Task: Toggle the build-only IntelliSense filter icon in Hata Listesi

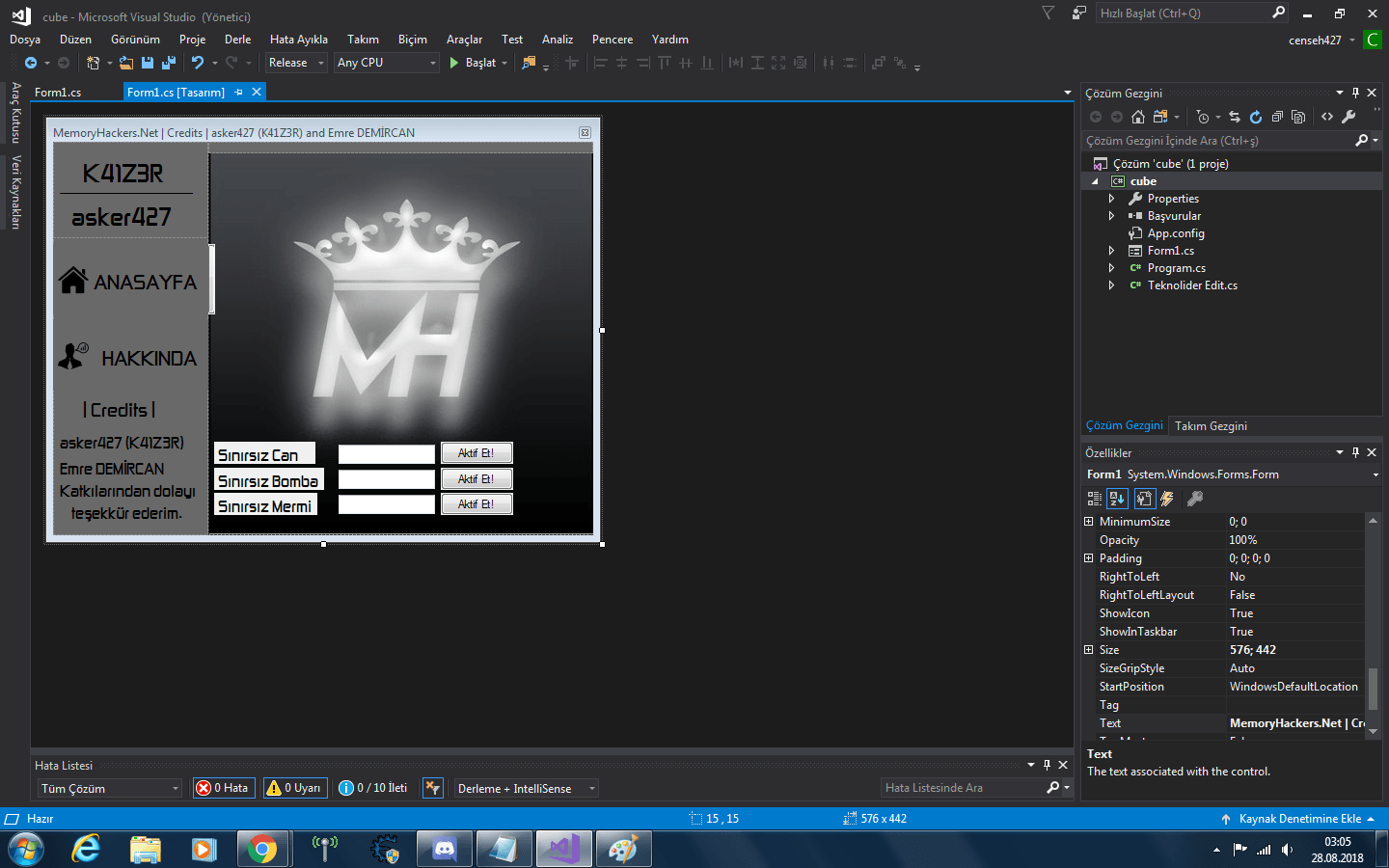Action: tap(433, 788)
